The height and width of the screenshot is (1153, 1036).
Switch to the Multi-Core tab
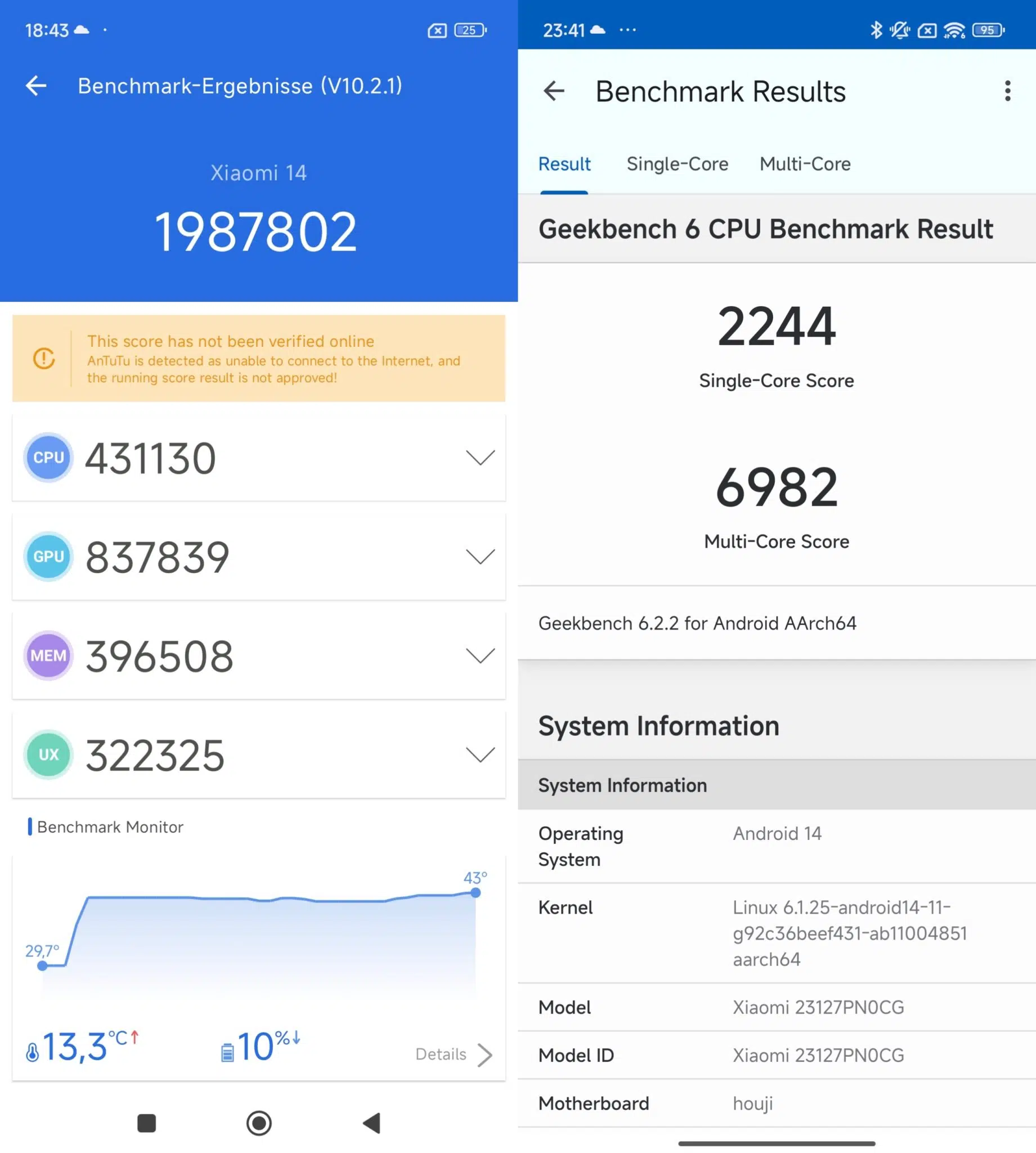(804, 164)
